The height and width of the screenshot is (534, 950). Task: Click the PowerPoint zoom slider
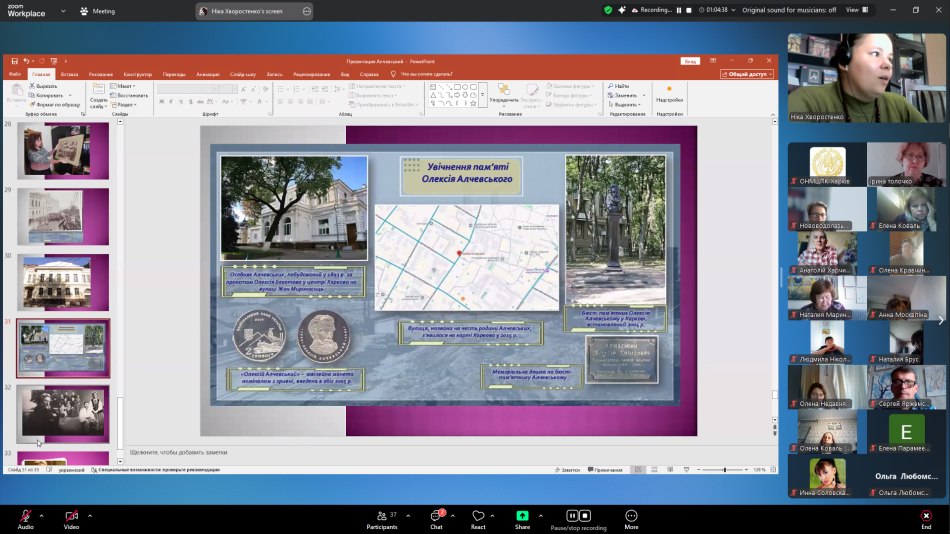coord(725,470)
